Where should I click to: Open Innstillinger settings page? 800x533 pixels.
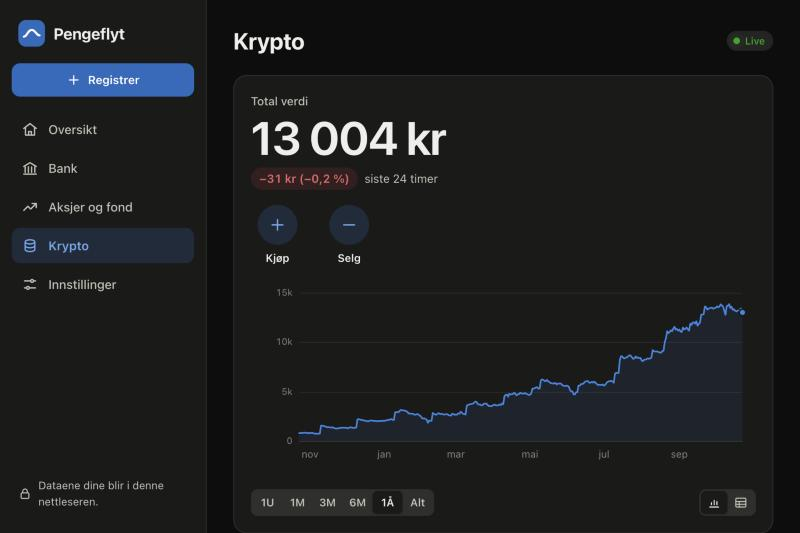click(x=103, y=285)
